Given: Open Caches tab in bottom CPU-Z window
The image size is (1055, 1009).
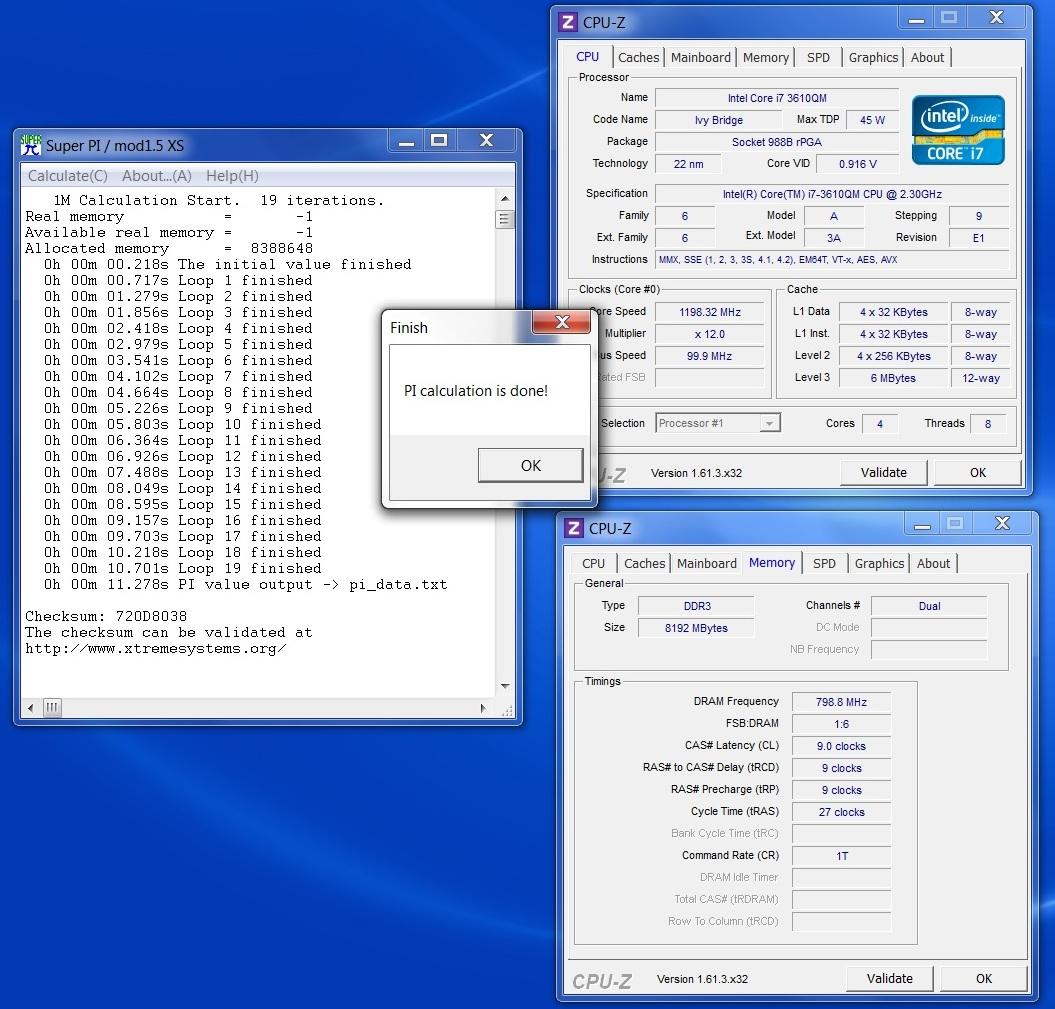Looking at the screenshot, I should [645, 563].
